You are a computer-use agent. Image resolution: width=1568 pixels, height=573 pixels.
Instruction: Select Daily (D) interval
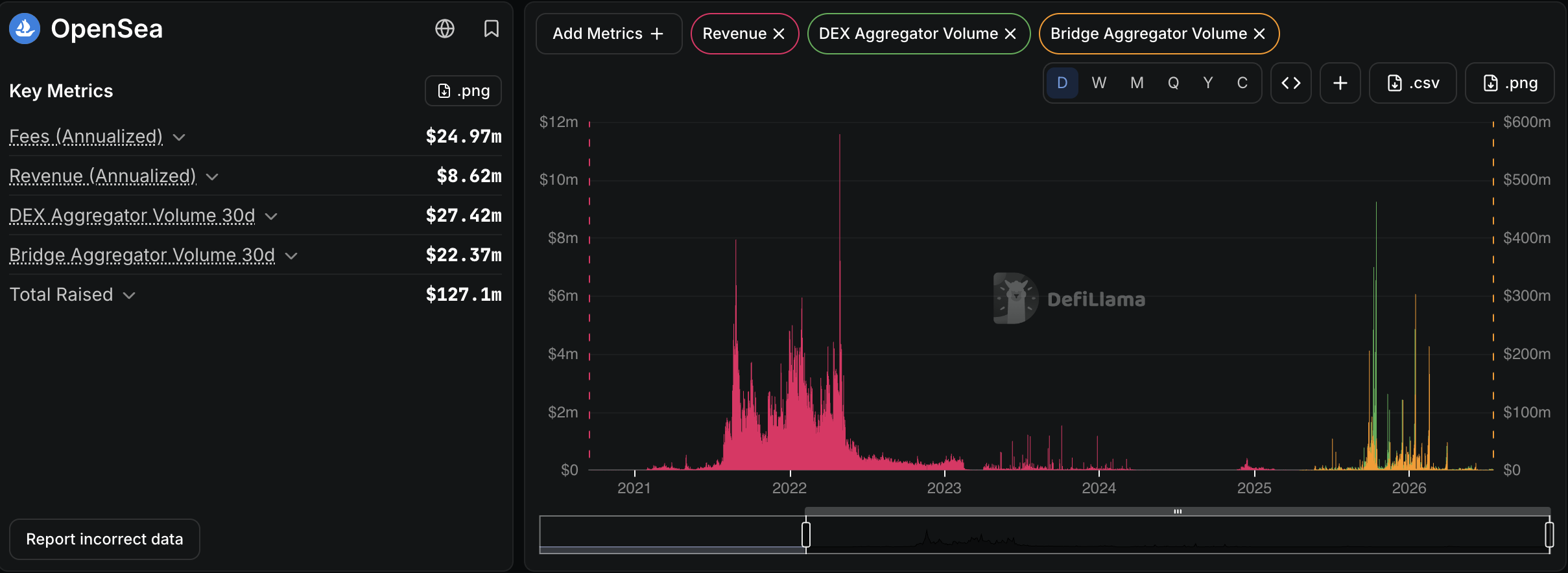tap(1062, 83)
